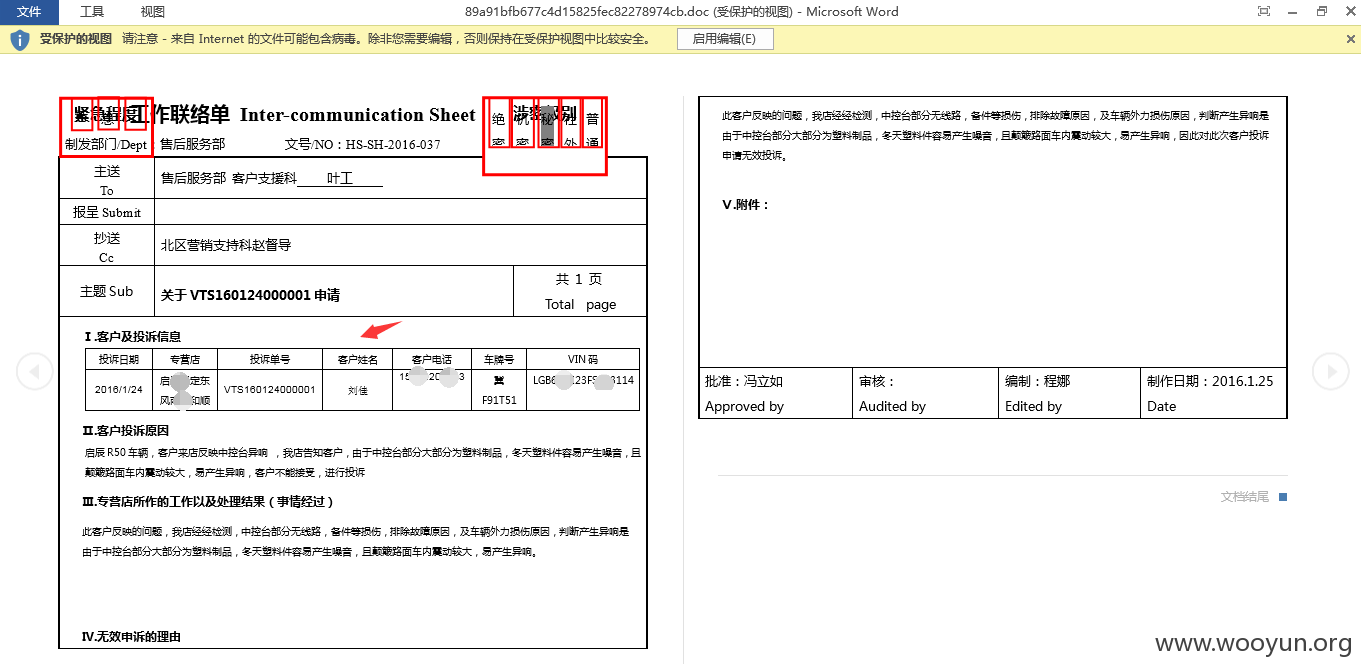Click the 专营店 column header

[x=185, y=359]
